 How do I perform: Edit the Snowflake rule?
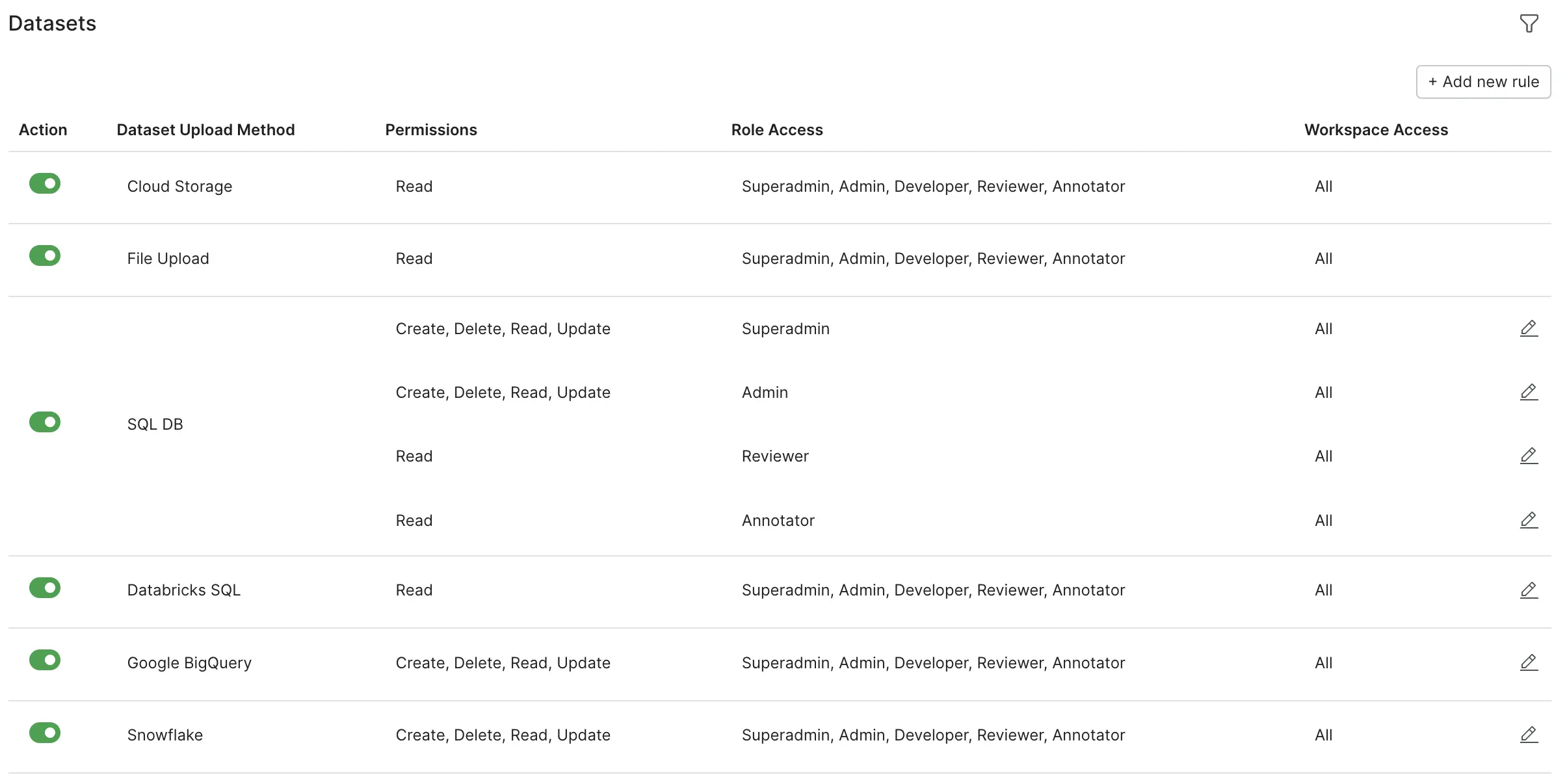(x=1529, y=735)
